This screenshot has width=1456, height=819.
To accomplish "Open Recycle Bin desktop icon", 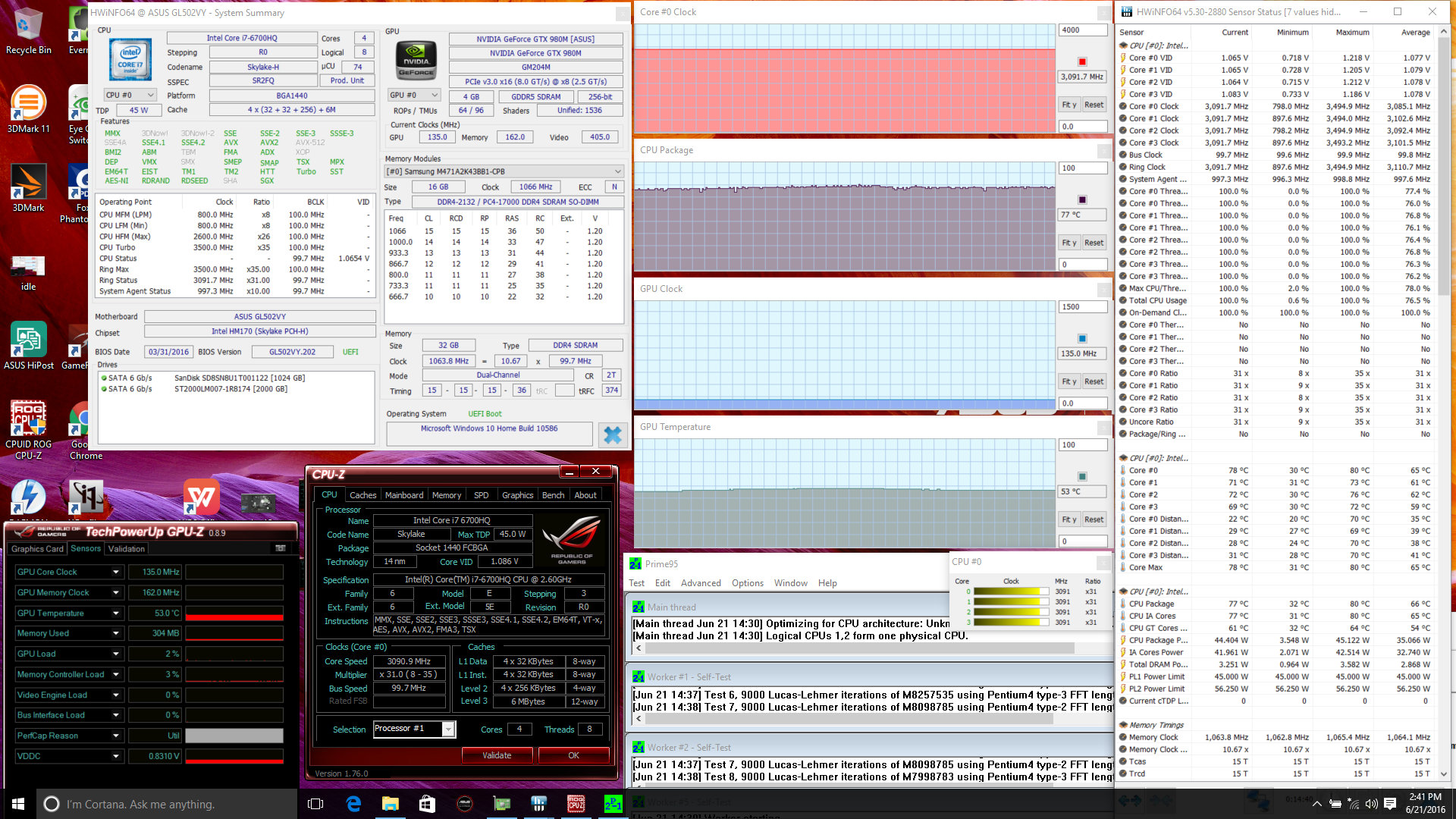I will point(28,32).
